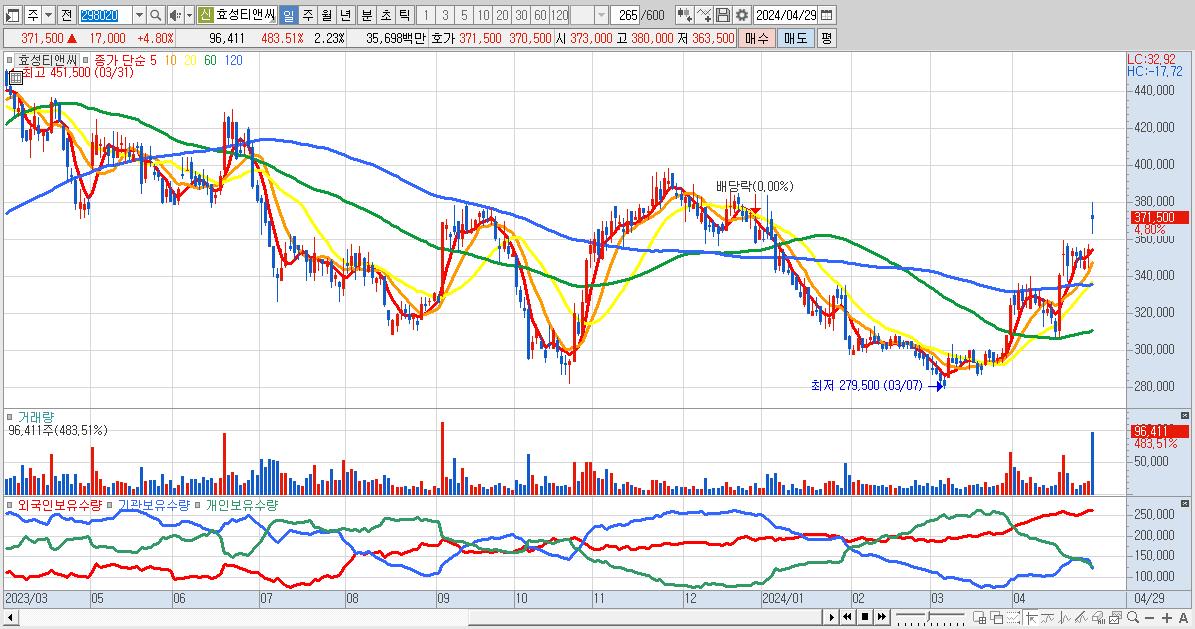
Task: Close the investor holdings indicator panel
Action: (1184, 504)
